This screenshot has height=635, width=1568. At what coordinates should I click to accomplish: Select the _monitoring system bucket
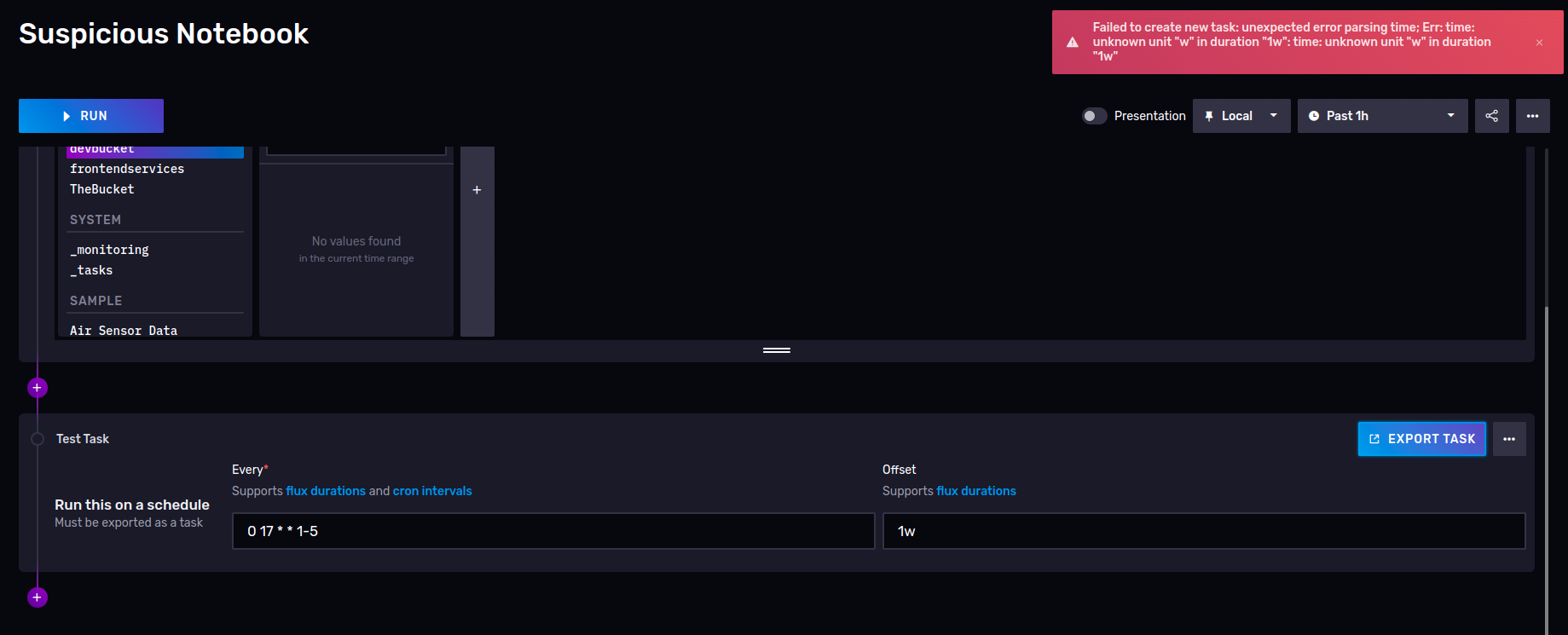coord(109,250)
